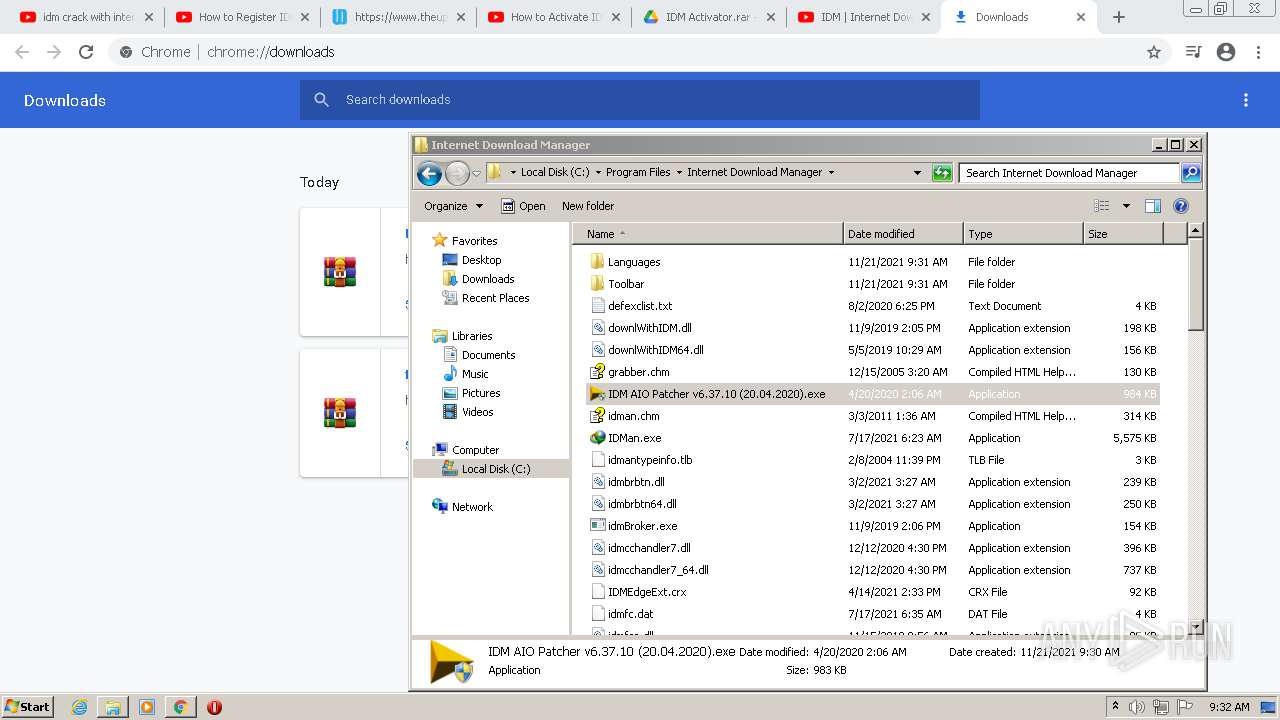Image resolution: width=1280 pixels, height=720 pixels.
Task: Click the Search Internet Download Manager field
Action: pos(1069,173)
